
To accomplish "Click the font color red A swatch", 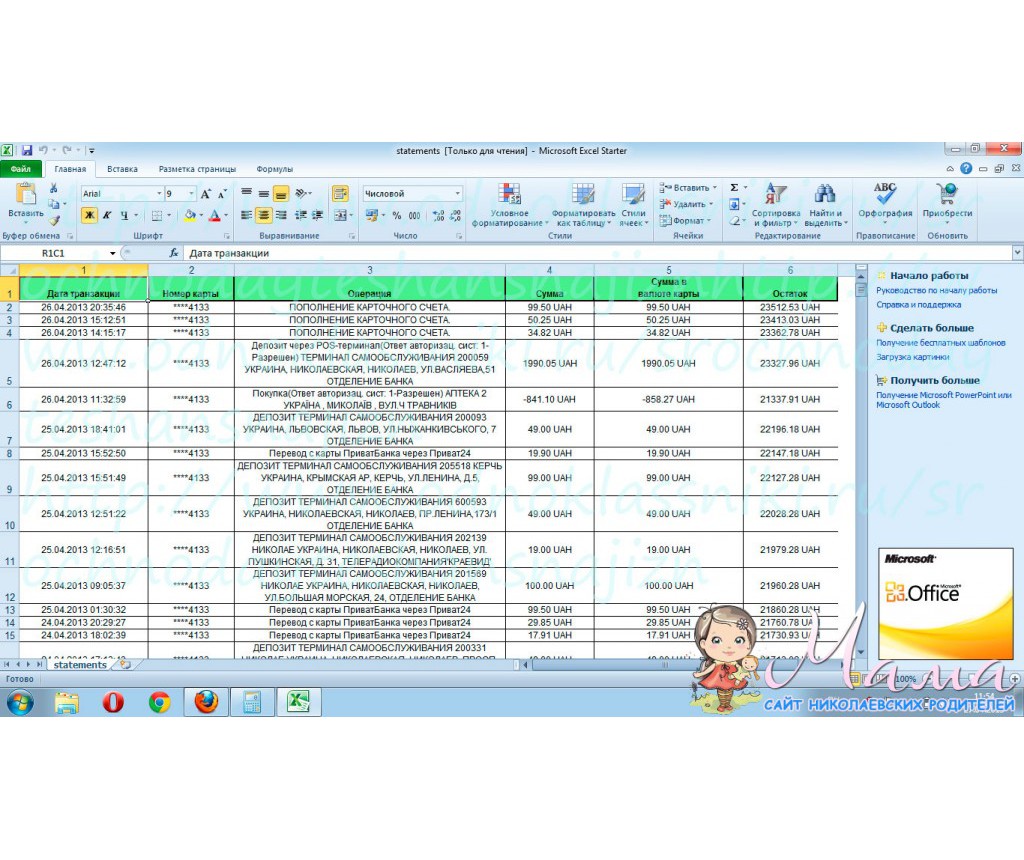I will 214,215.
